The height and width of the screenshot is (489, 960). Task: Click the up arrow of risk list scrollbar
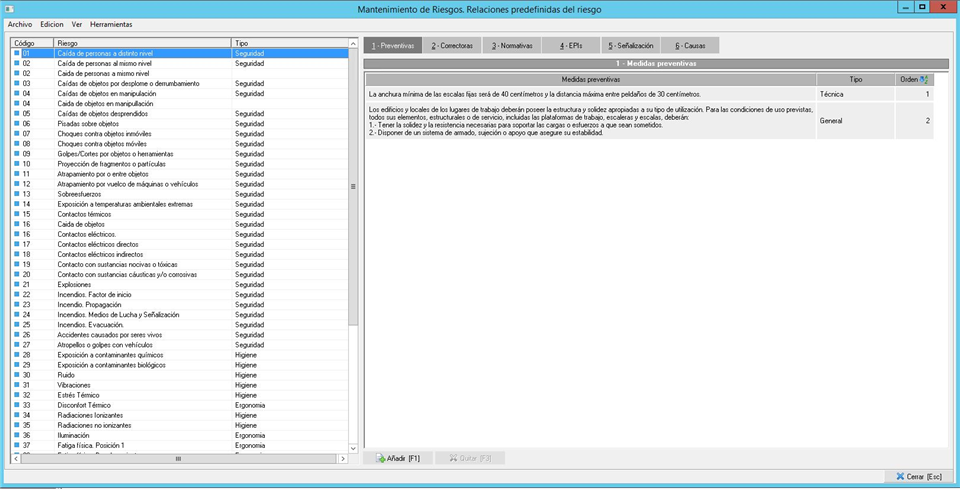point(353,43)
